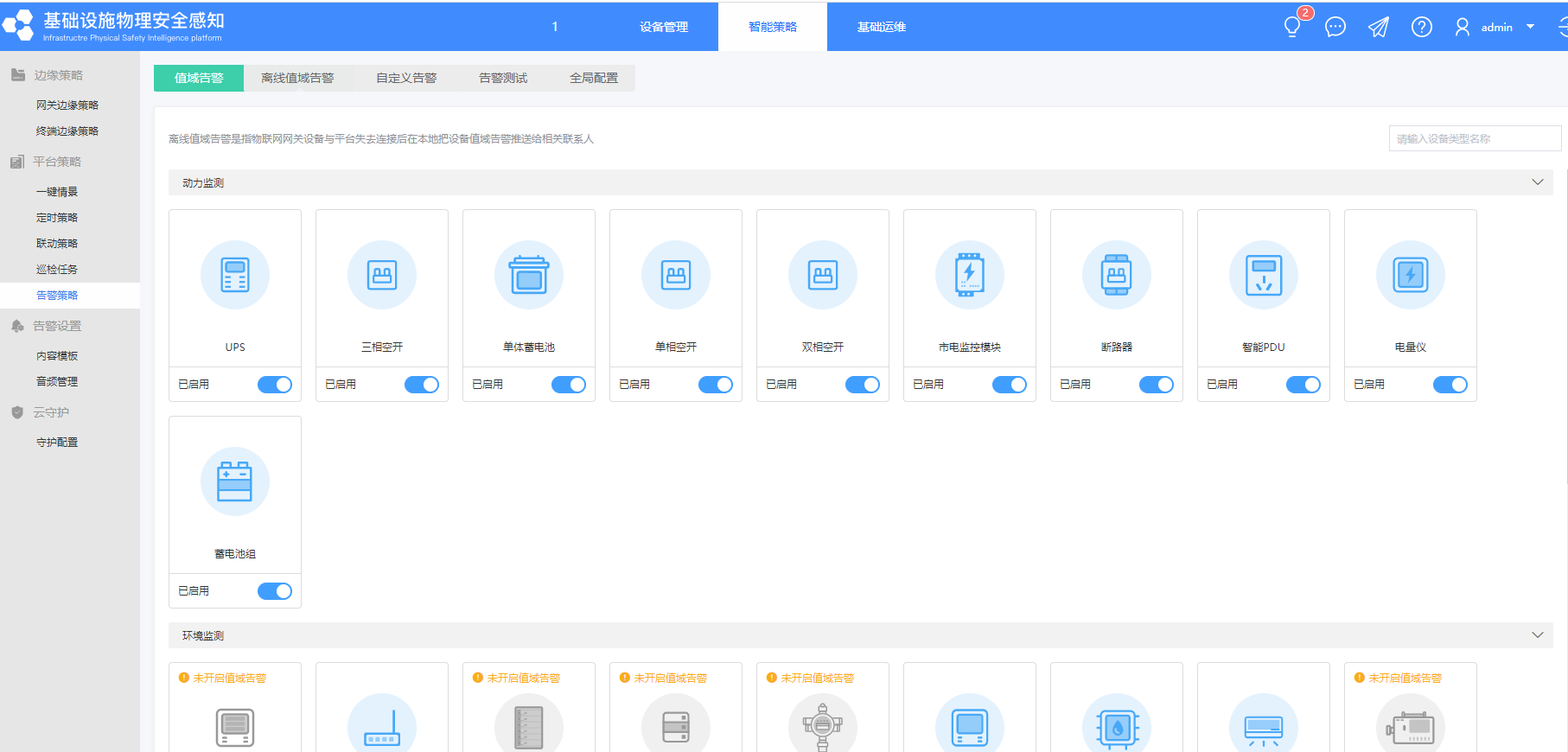Select the 蓄电池组 battery pack icon
This screenshot has height=752, width=1568.
click(235, 481)
